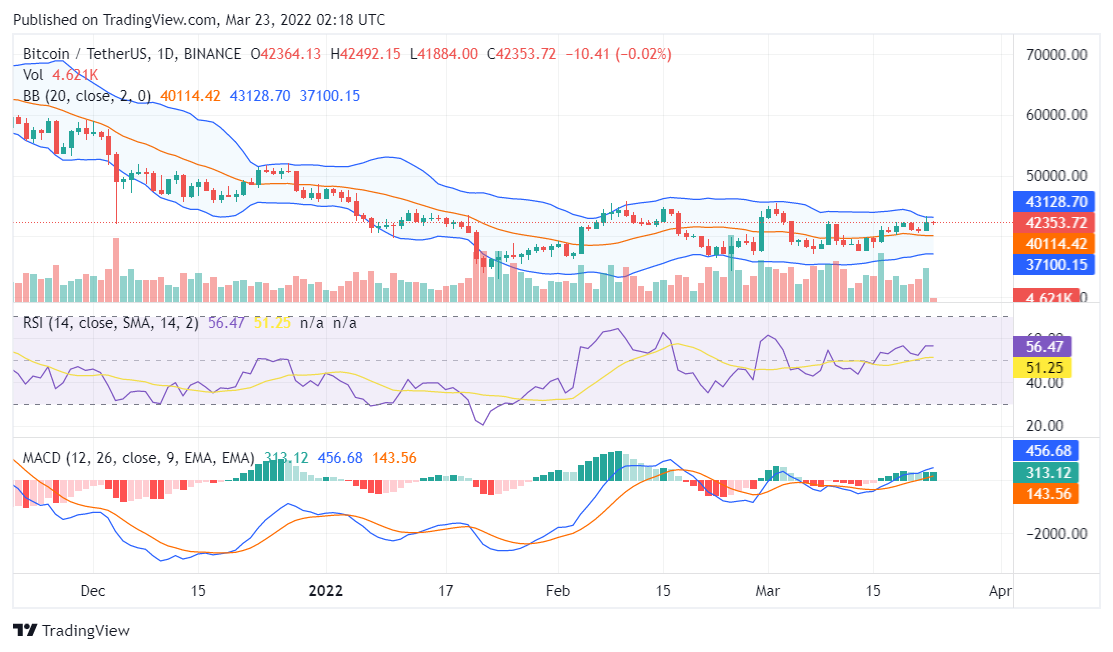Click the Feb label on the time axis
This screenshot has width=1113, height=652.
coord(558,591)
